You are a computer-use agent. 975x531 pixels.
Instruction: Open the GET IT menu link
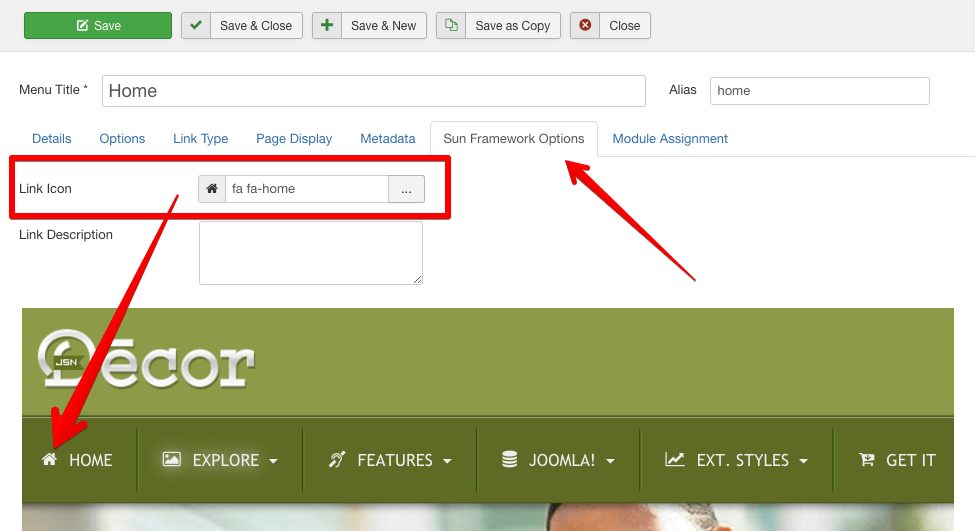pyautogui.click(x=898, y=460)
